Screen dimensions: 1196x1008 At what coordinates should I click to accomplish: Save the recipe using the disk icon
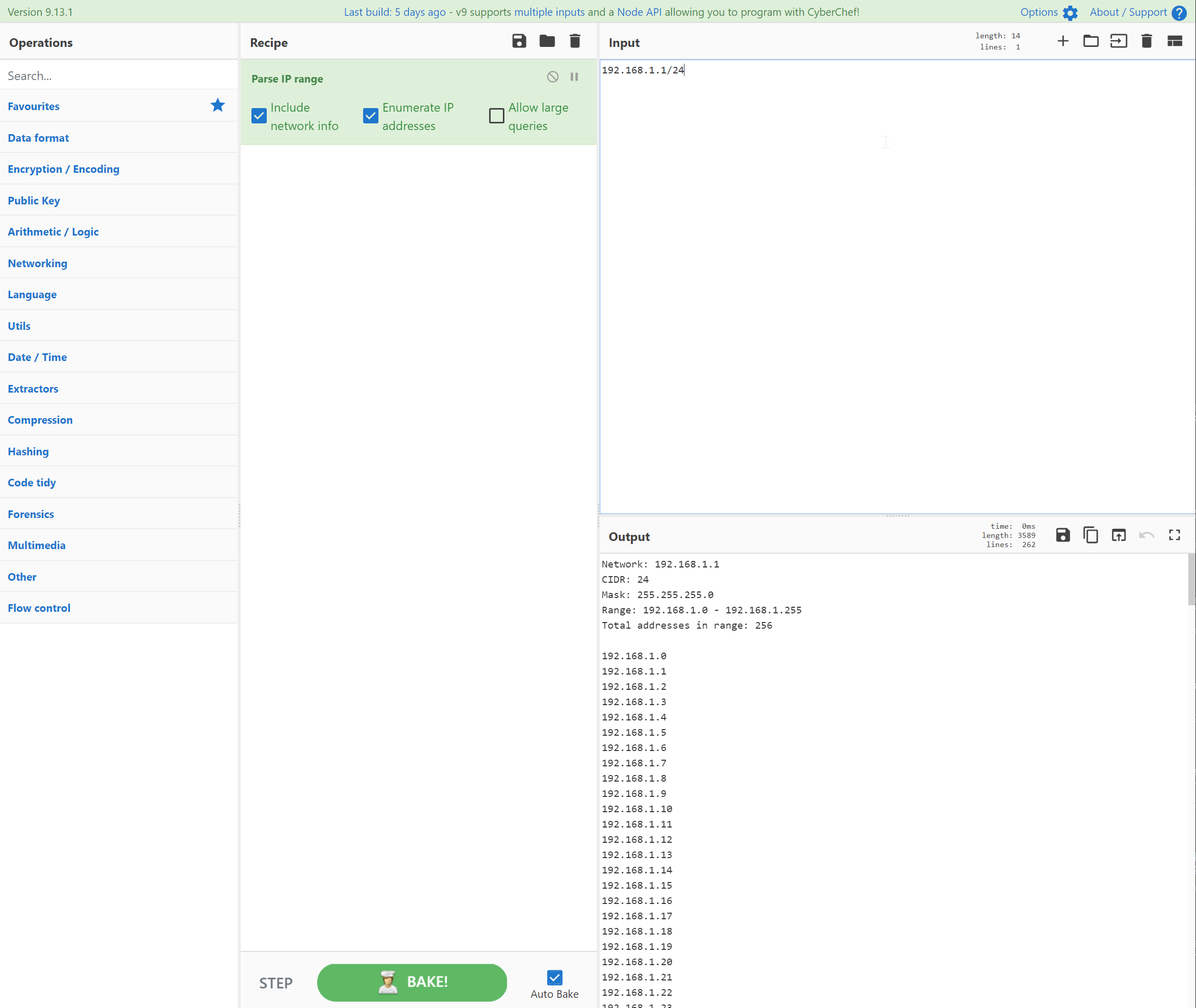click(519, 41)
